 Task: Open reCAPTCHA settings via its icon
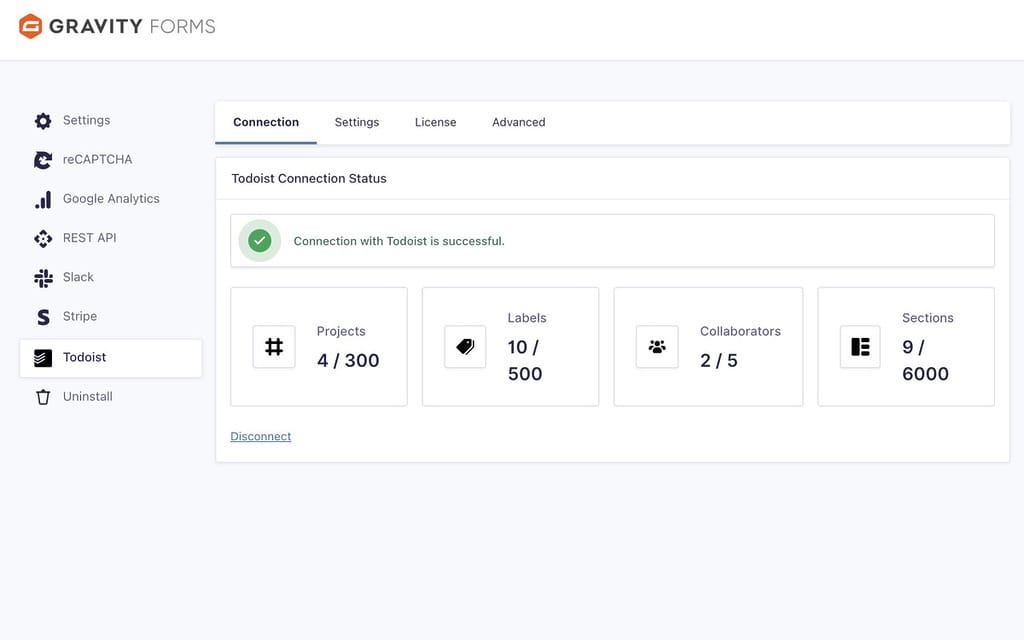(x=42, y=159)
